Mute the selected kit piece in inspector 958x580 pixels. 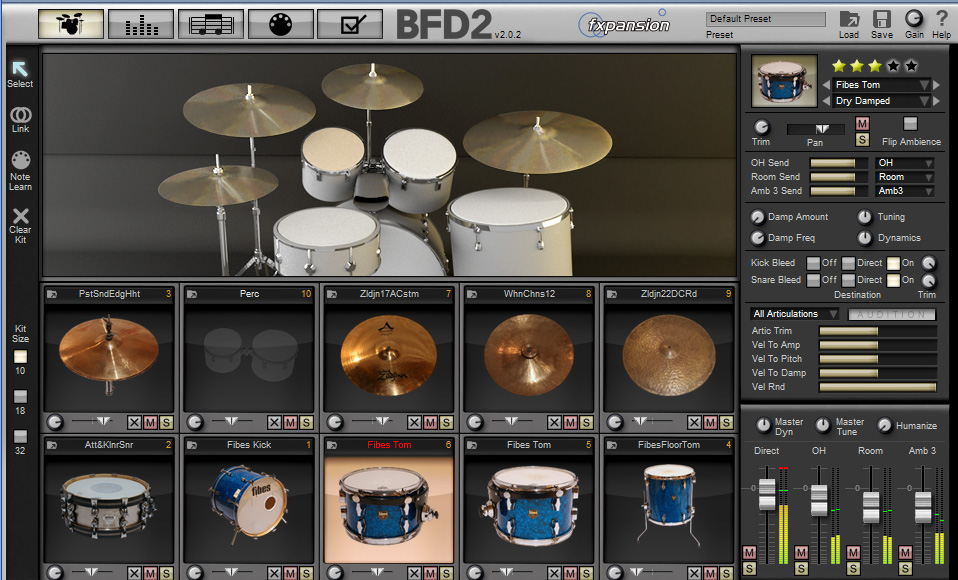pyautogui.click(x=862, y=124)
